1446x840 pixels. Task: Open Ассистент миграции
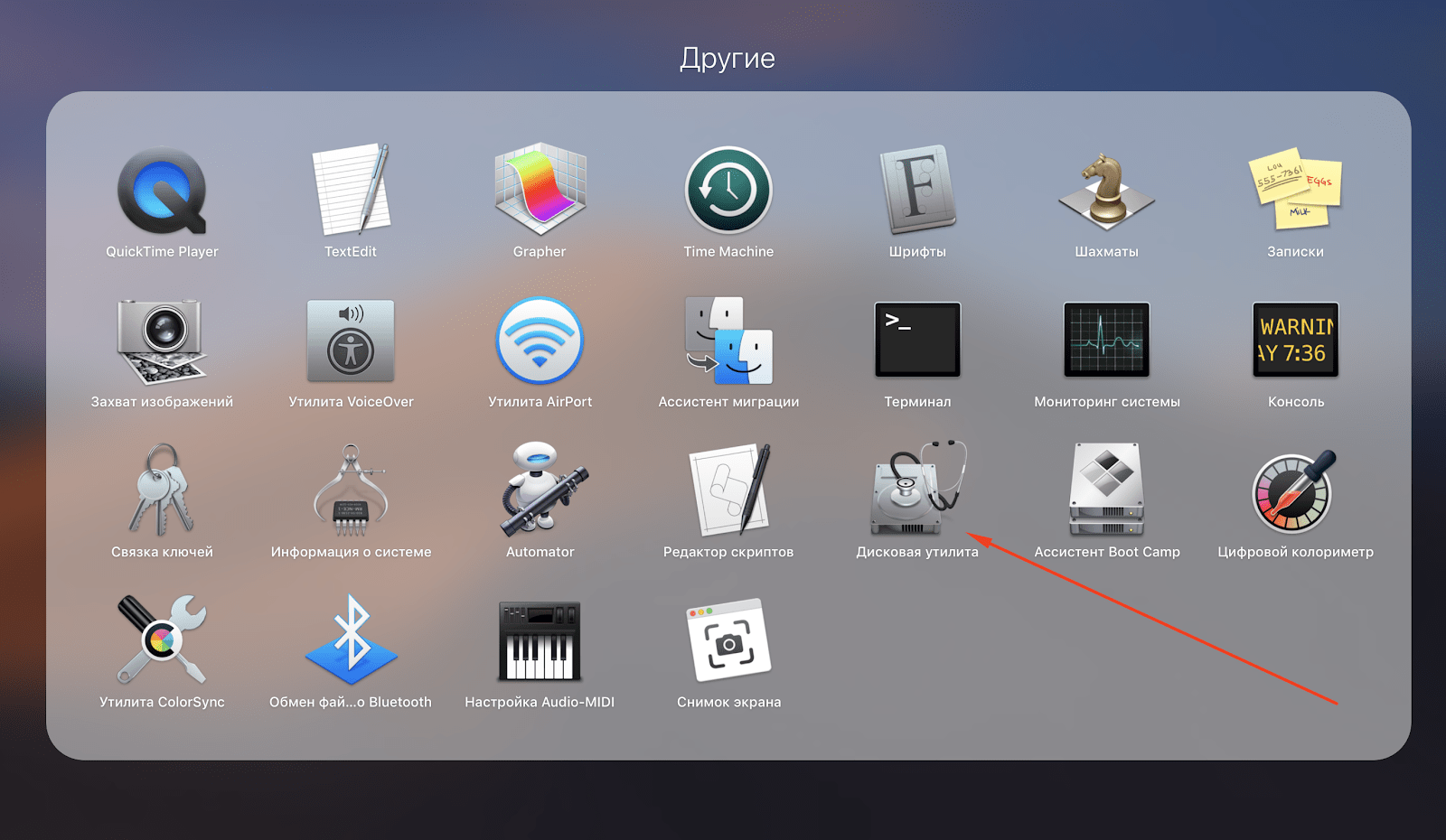(728, 341)
